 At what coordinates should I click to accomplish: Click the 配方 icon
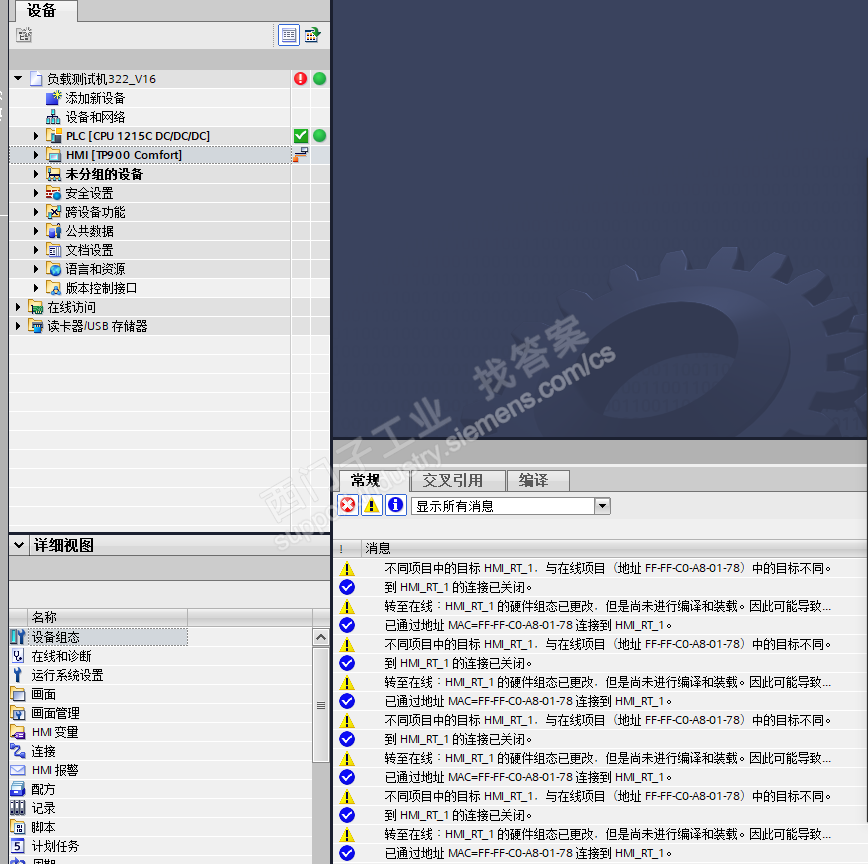coord(18,789)
